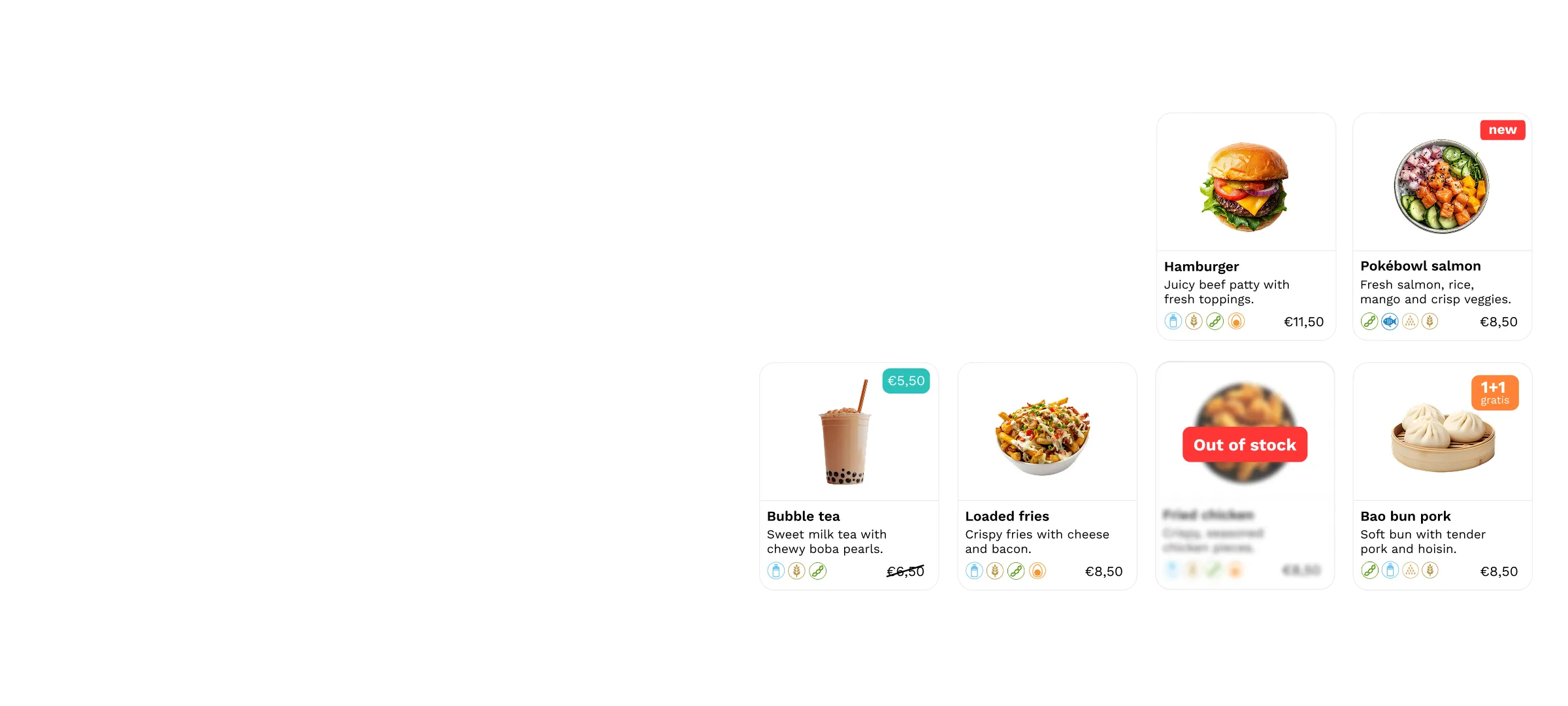Click the soy allergen icon on Bubble tea
The image size is (1568, 706).
tap(818, 571)
